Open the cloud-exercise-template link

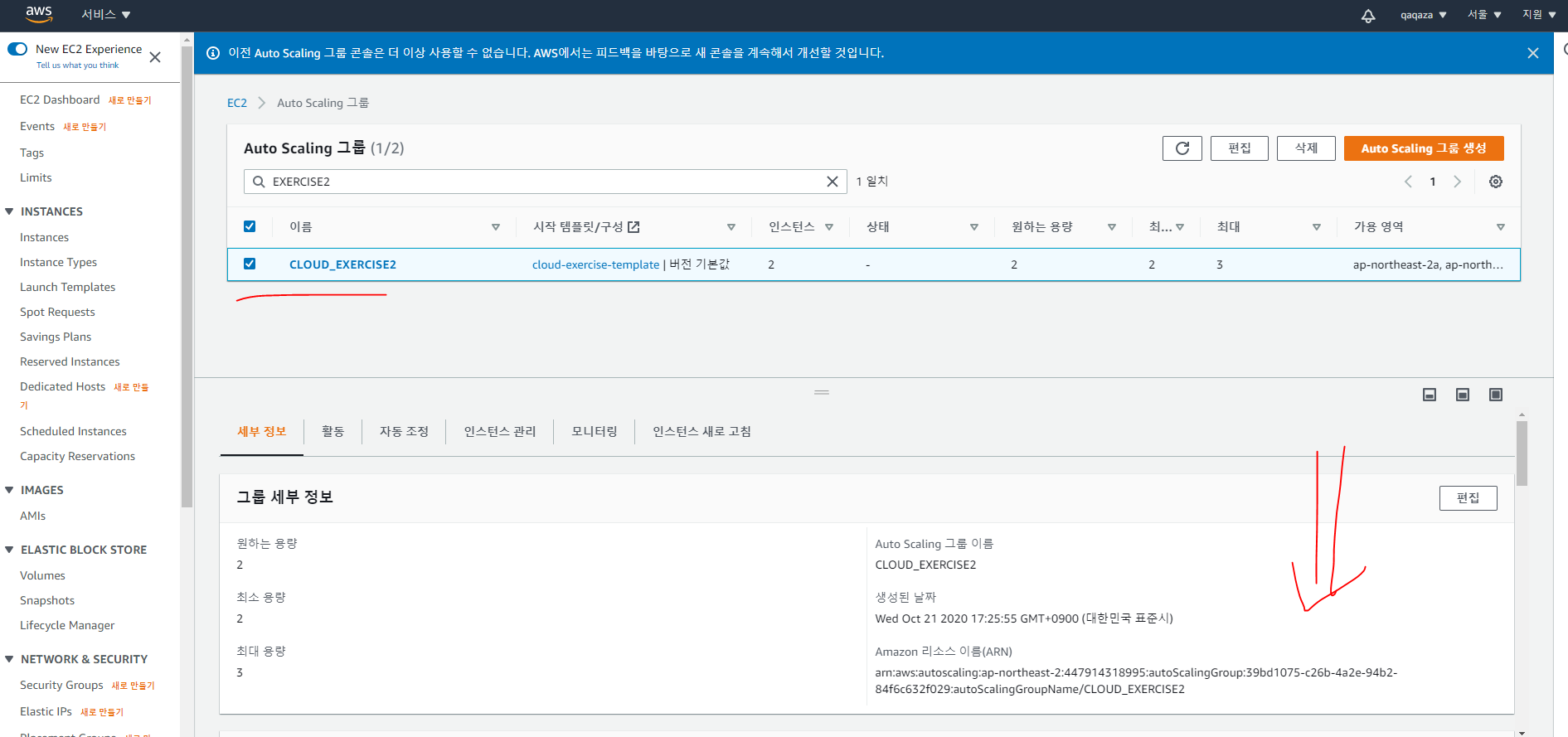pos(595,264)
